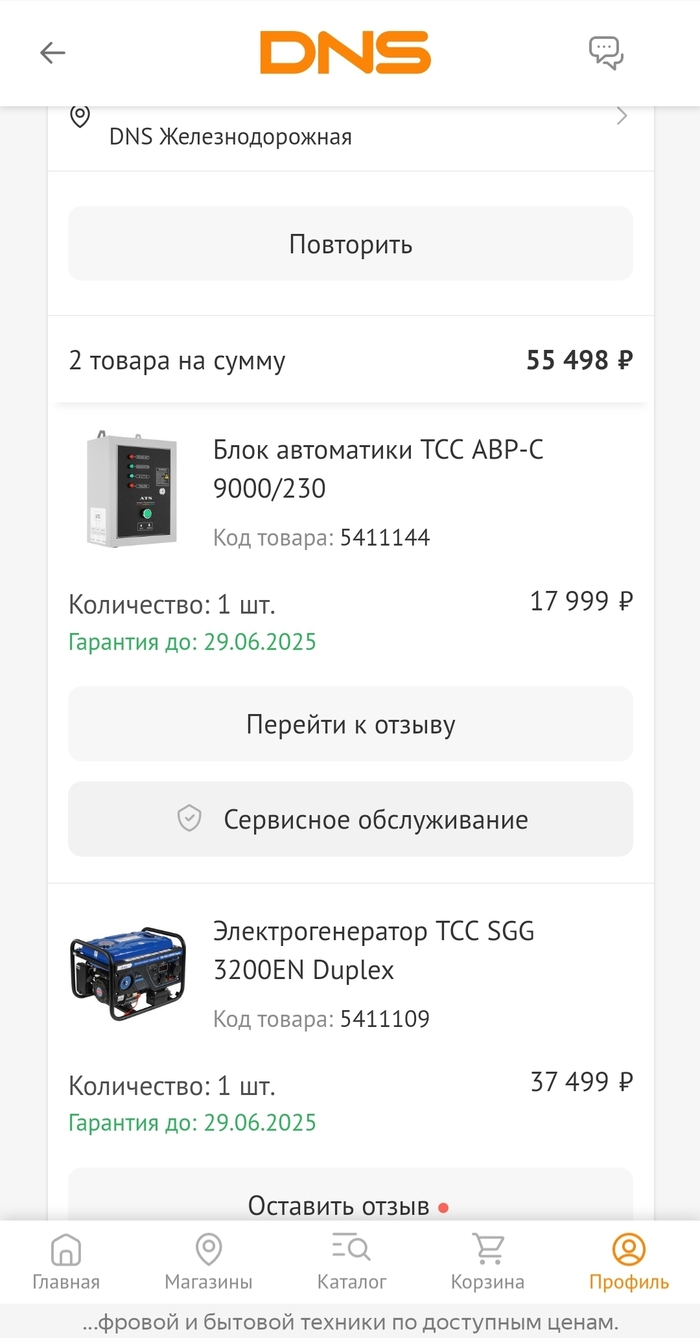Open the Блок автоматики TCC product image
The image size is (700, 1338).
click(x=131, y=489)
